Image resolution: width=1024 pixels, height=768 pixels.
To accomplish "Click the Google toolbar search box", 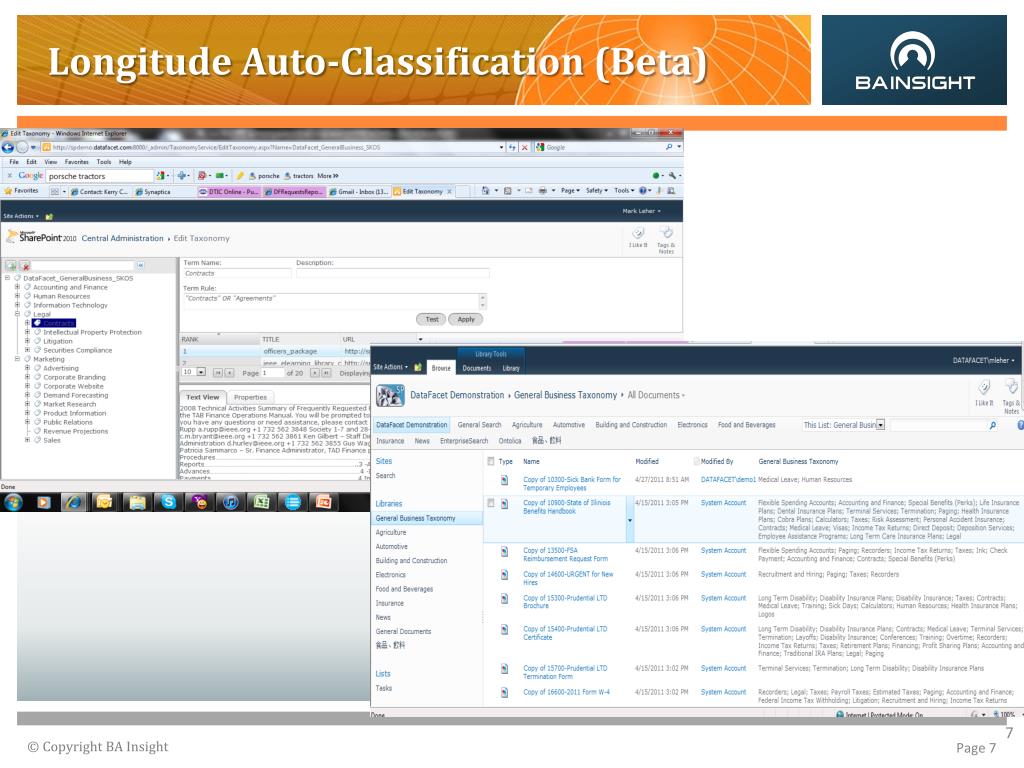I will coord(99,176).
